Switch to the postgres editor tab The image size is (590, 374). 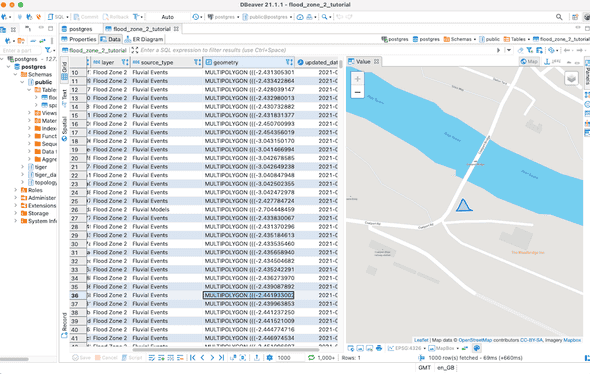tap(77, 29)
